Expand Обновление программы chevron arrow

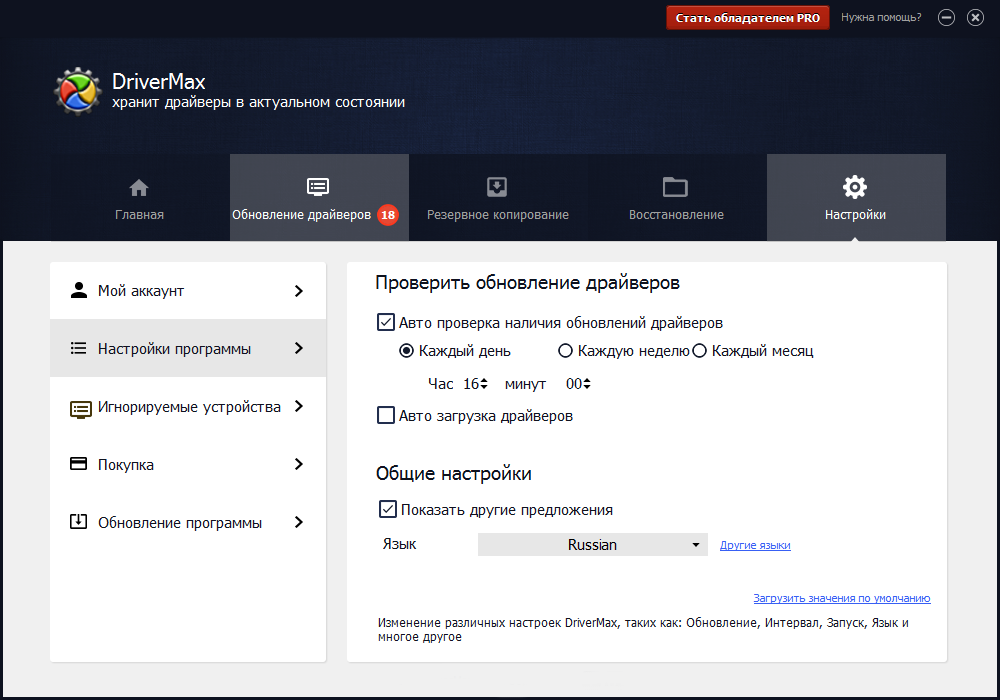tap(298, 522)
